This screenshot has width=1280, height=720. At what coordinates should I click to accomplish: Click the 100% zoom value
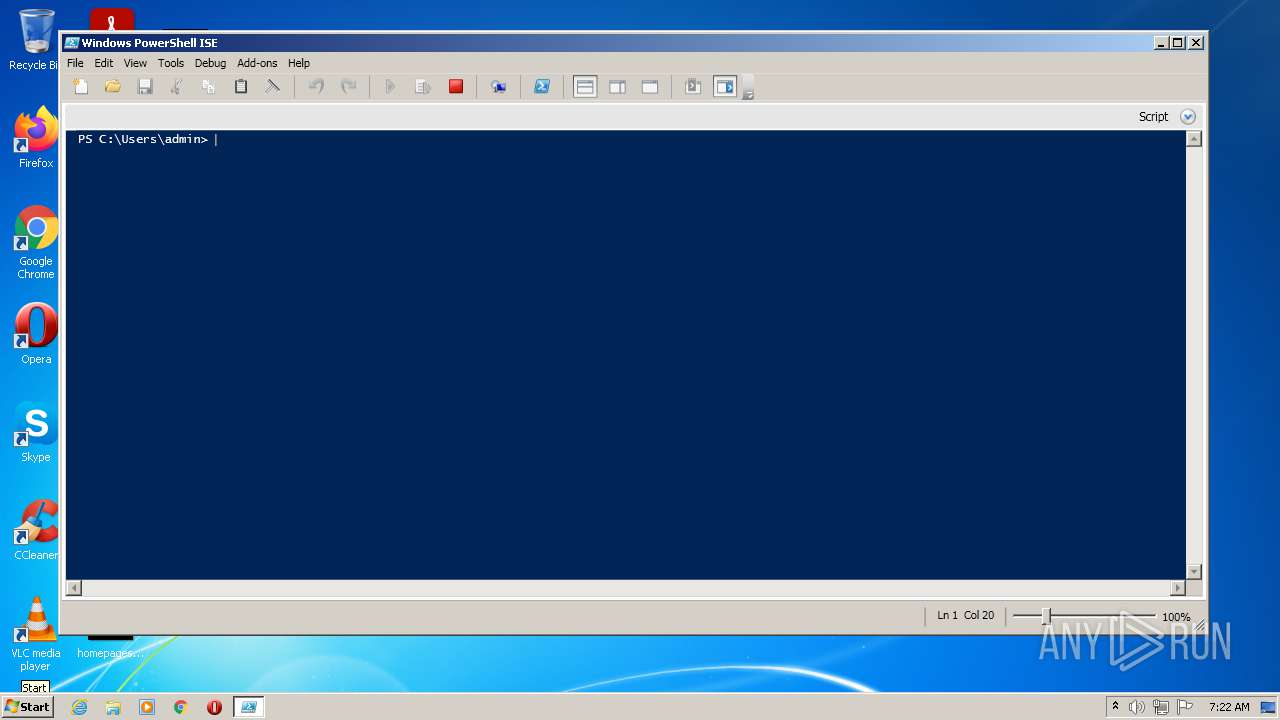tap(1176, 617)
